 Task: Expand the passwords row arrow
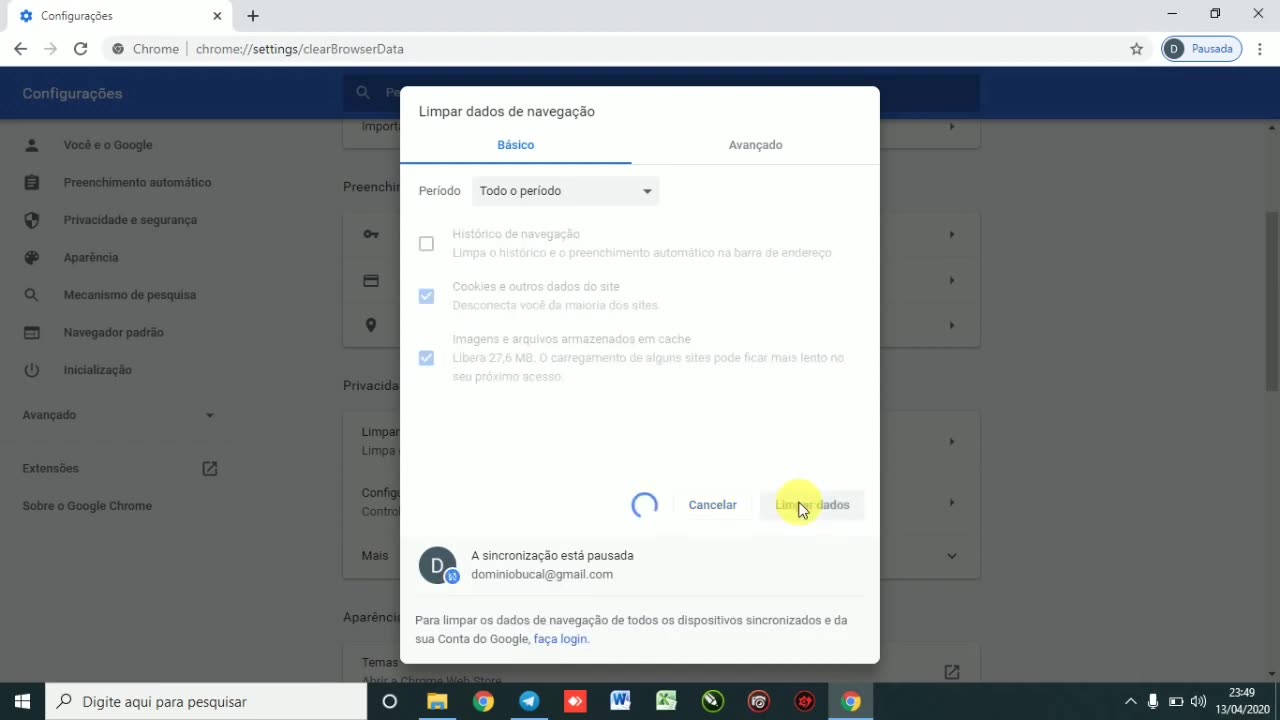952,235
